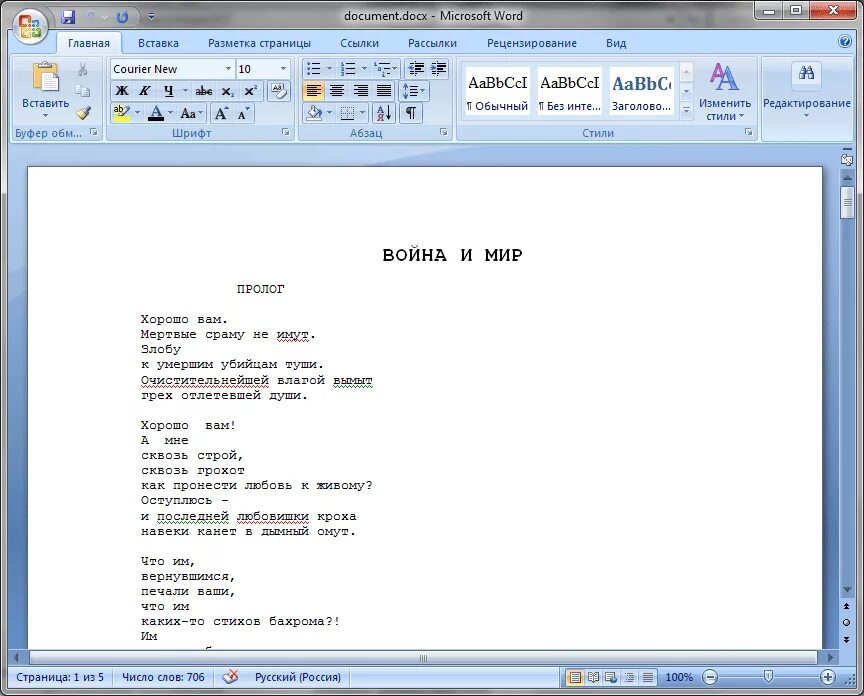This screenshot has height=696, width=864.
Task: Toggle paragraph marks display ¶
Action: click(x=411, y=114)
